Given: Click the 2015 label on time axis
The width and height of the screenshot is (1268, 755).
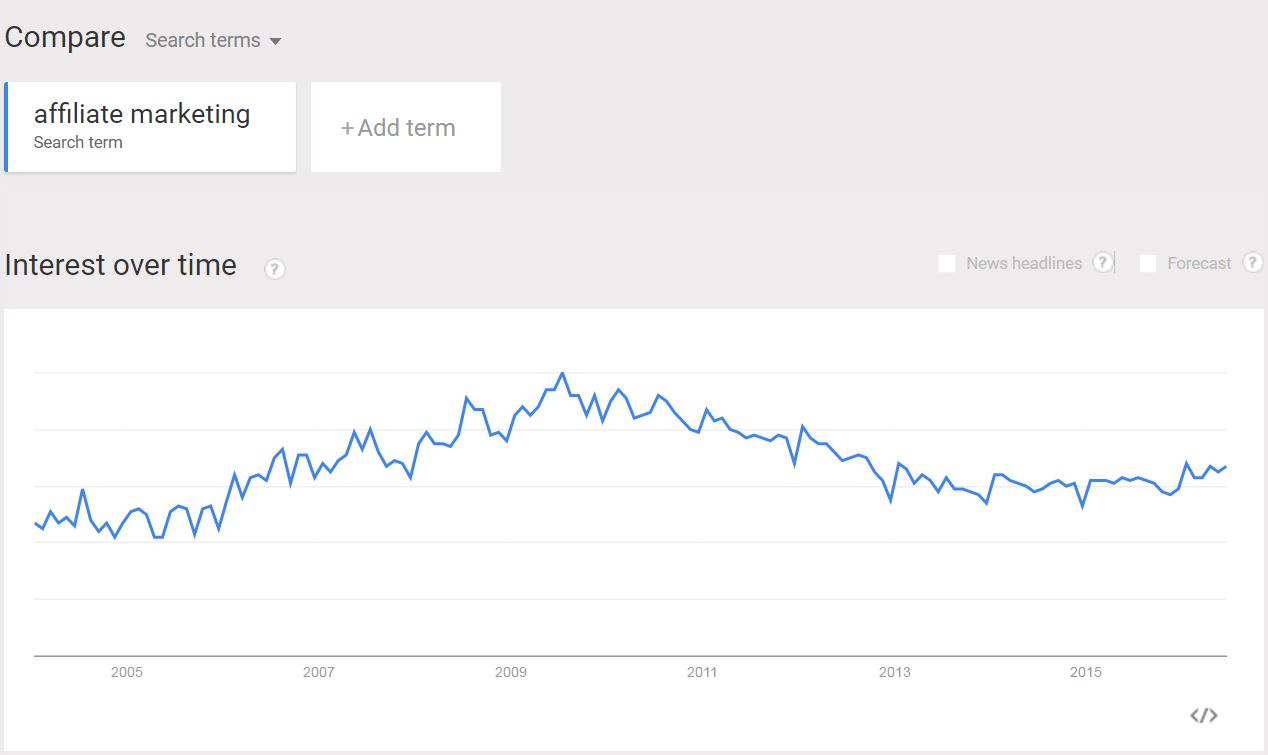Looking at the screenshot, I should 1086,672.
